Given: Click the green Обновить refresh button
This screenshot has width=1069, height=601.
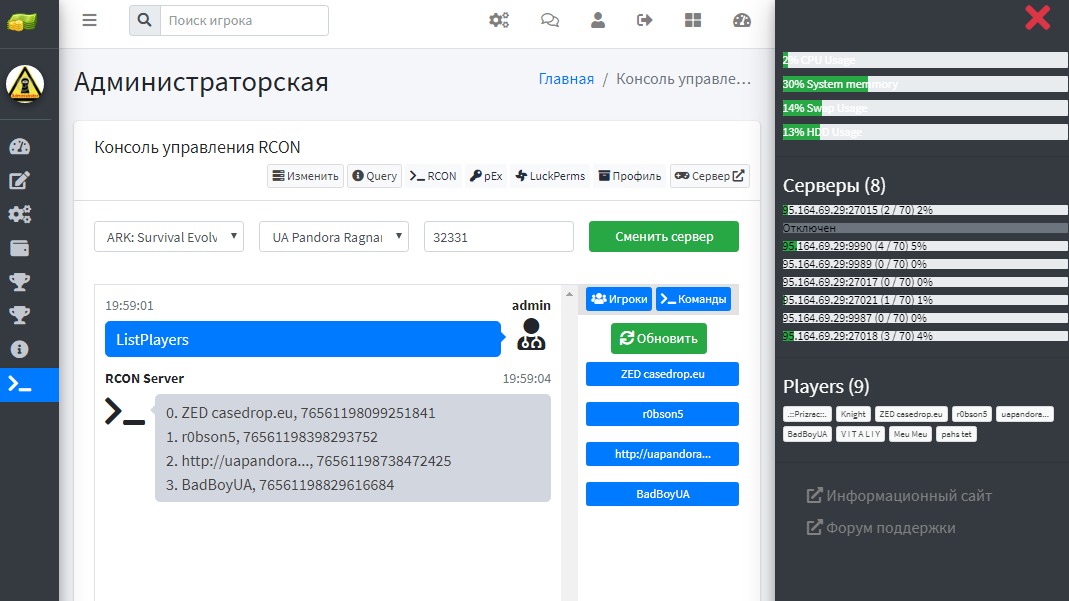Looking at the screenshot, I should [x=659, y=338].
